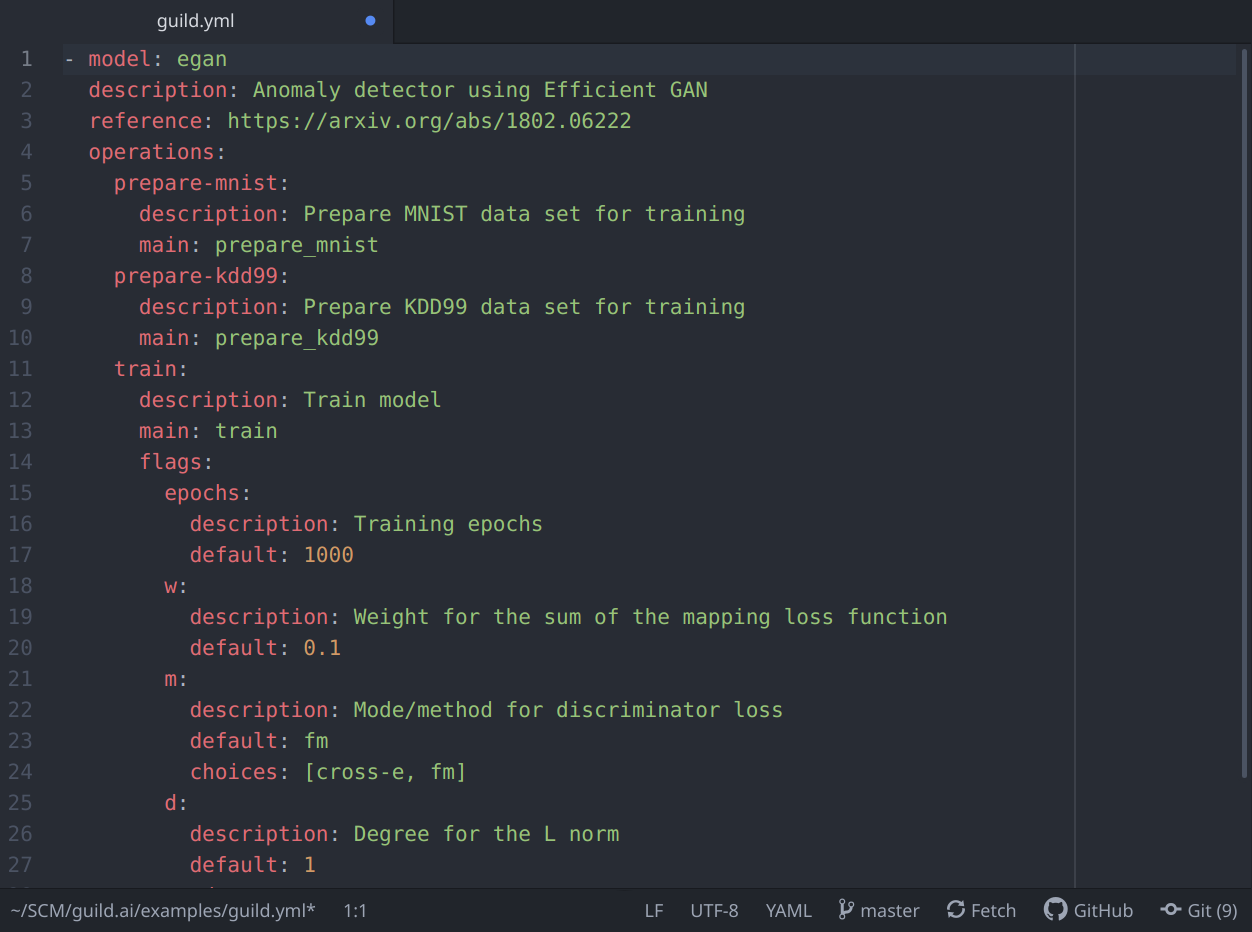
Task: Click the 'epochs' key on line 15
Action: pyautogui.click(x=202, y=493)
